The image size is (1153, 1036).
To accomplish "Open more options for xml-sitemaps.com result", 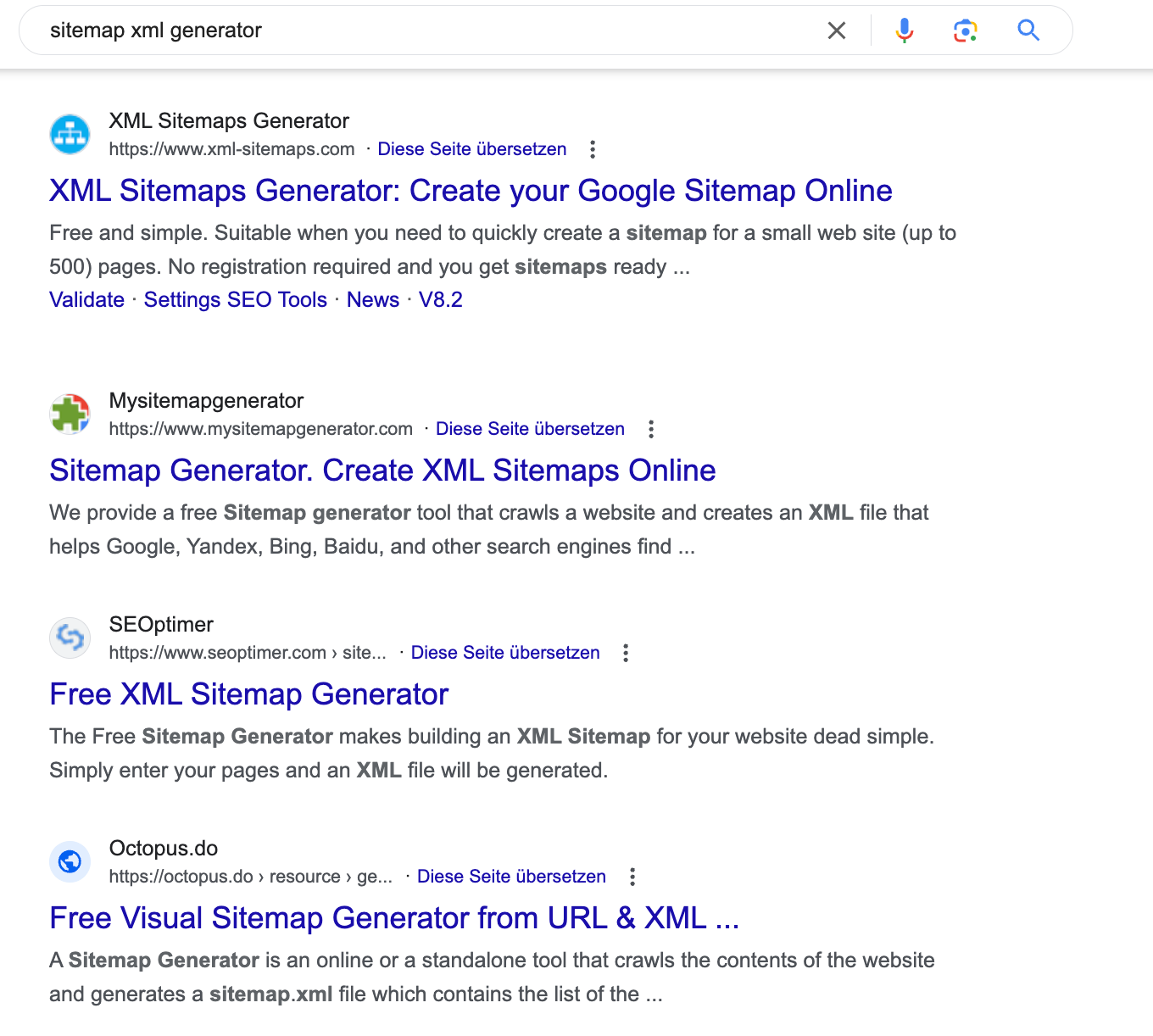I will click(593, 149).
